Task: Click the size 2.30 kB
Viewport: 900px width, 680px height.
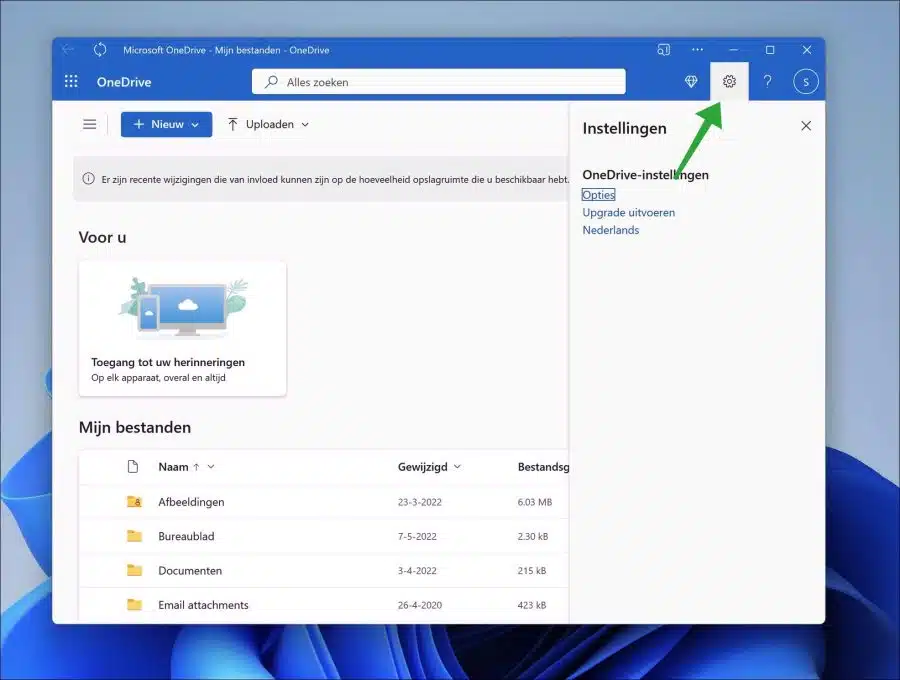Action: (x=533, y=537)
